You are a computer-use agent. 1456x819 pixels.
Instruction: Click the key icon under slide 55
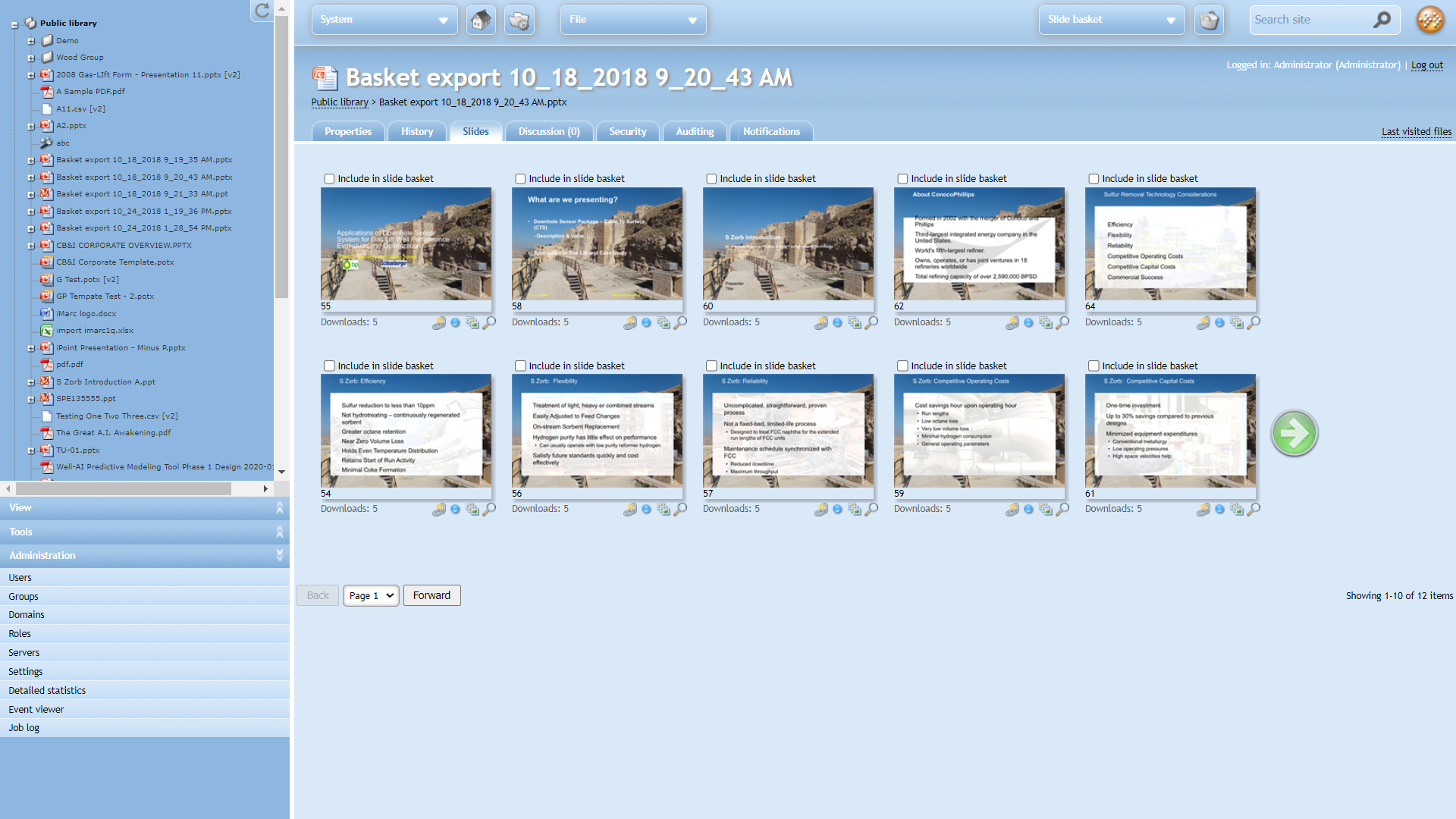pyautogui.click(x=439, y=322)
